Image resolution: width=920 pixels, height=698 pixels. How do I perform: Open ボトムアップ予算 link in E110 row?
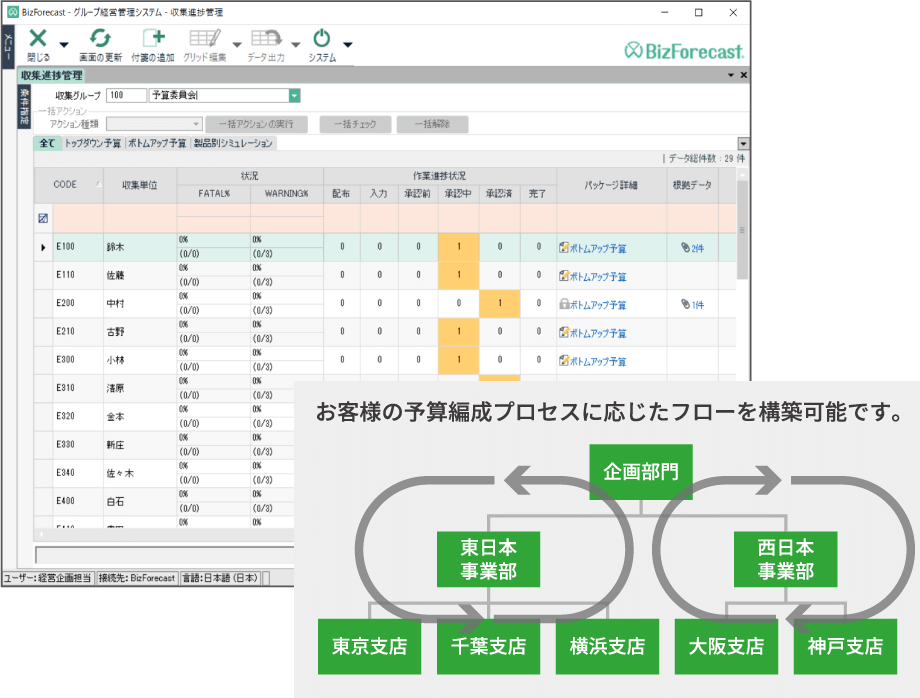(598, 277)
